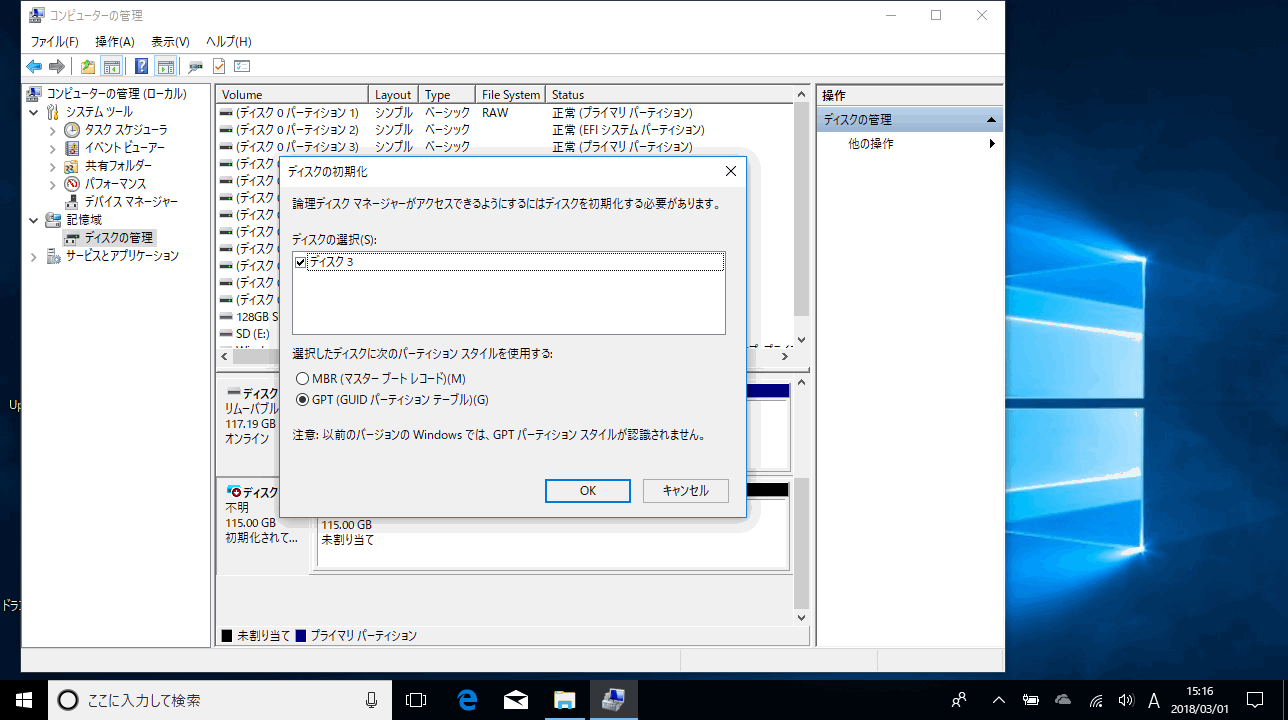This screenshot has height=720, width=1288.
Task: Open the Mail app from taskbar
Action: [516, 700]
